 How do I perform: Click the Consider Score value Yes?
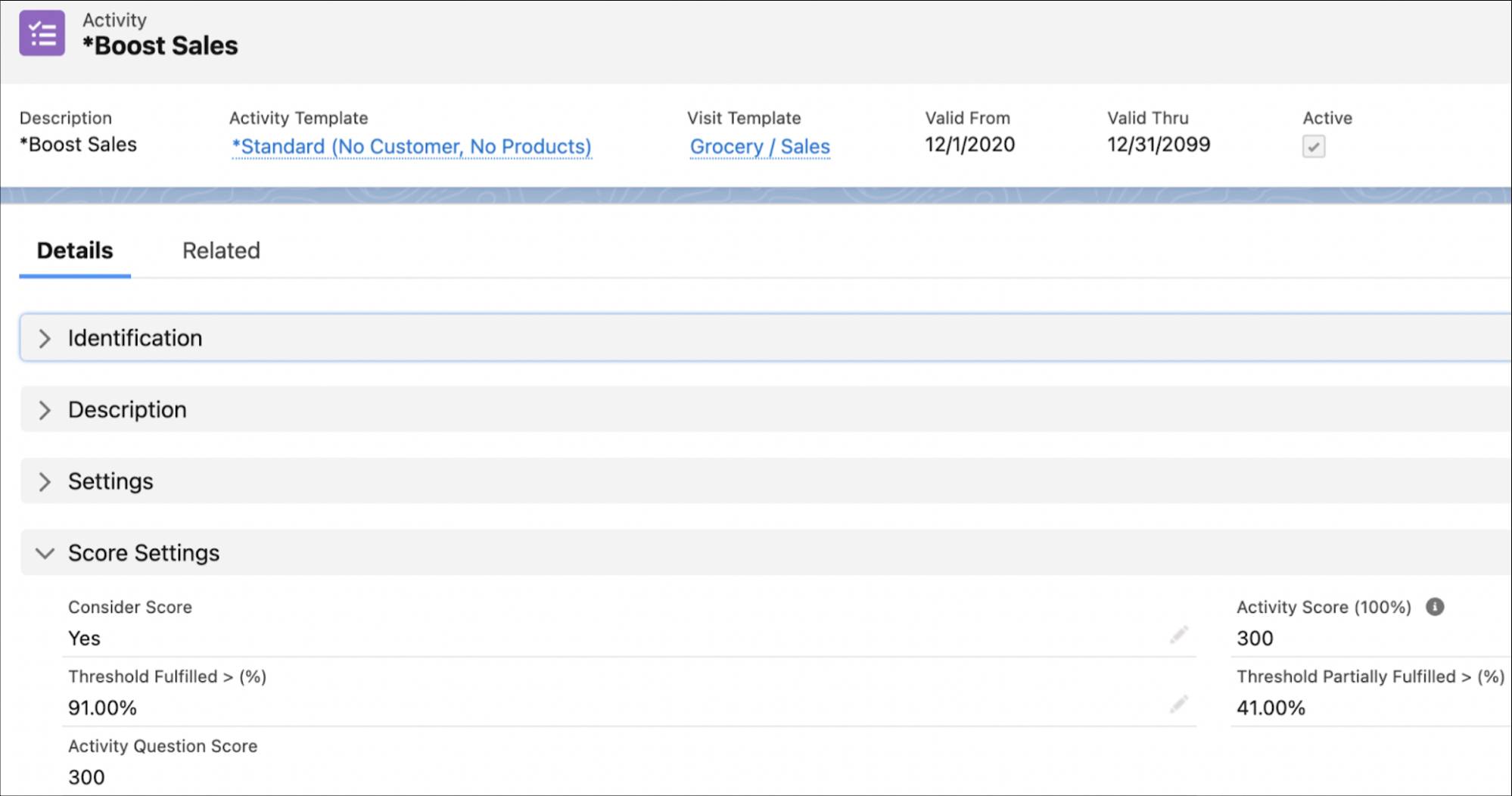84,638
